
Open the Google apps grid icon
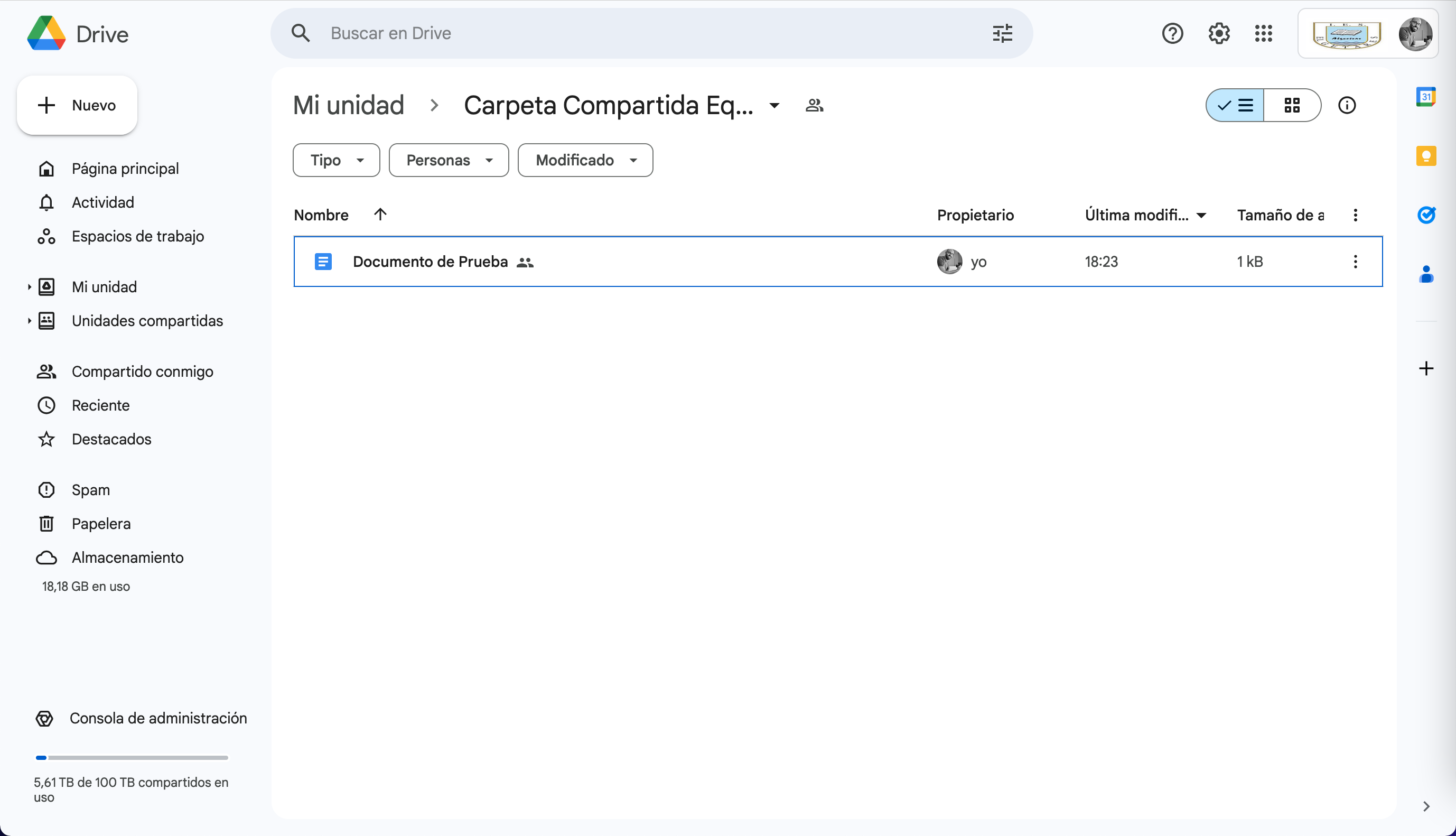1263,33
